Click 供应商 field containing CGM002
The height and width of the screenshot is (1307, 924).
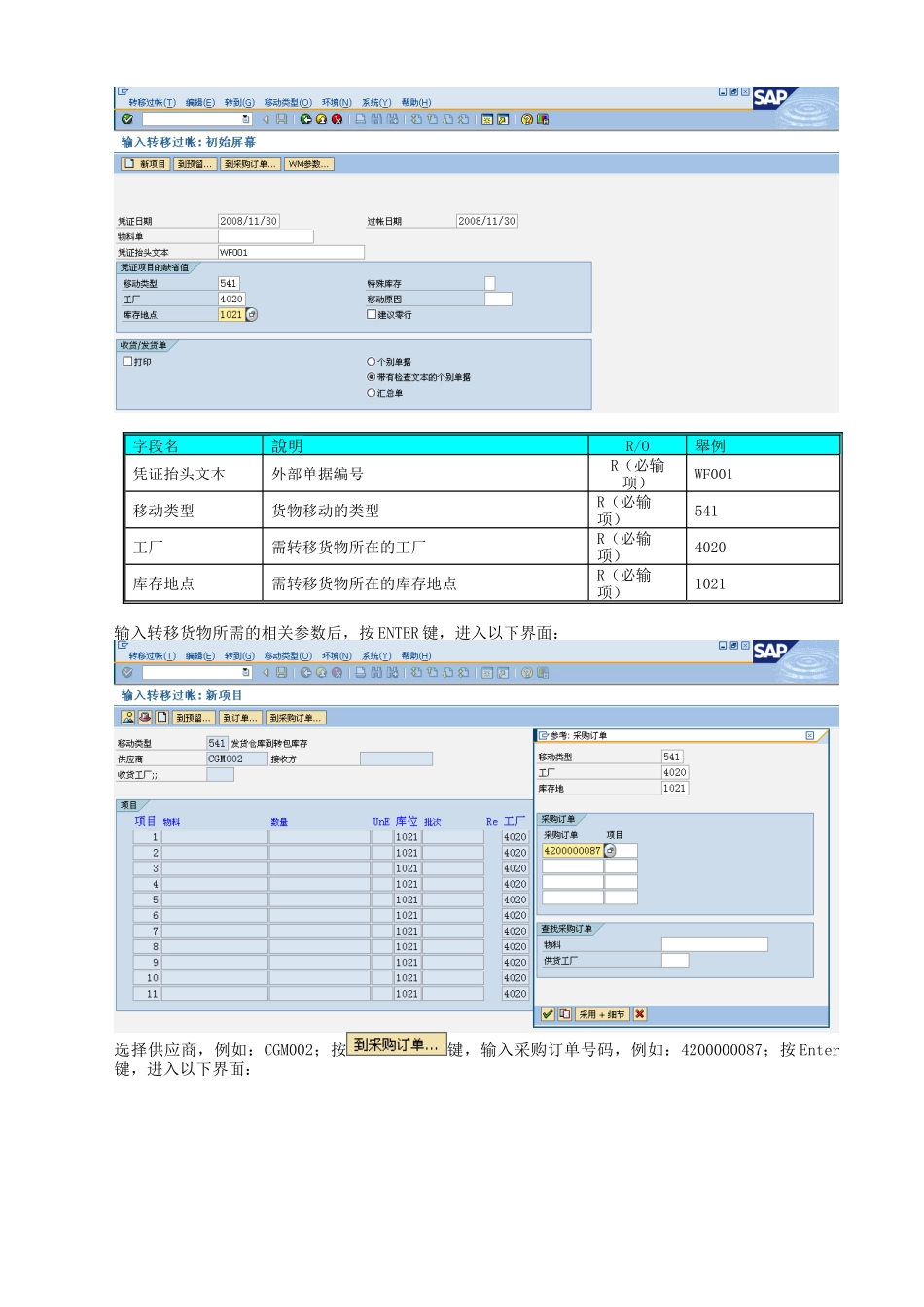(x=236, y=759)
